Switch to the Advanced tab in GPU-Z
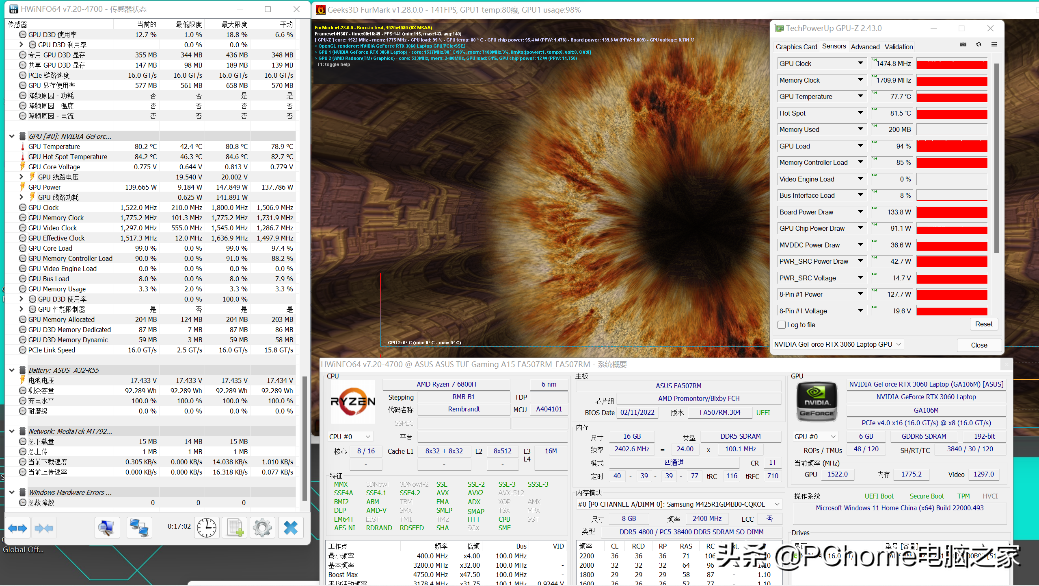 coord(865,46)
